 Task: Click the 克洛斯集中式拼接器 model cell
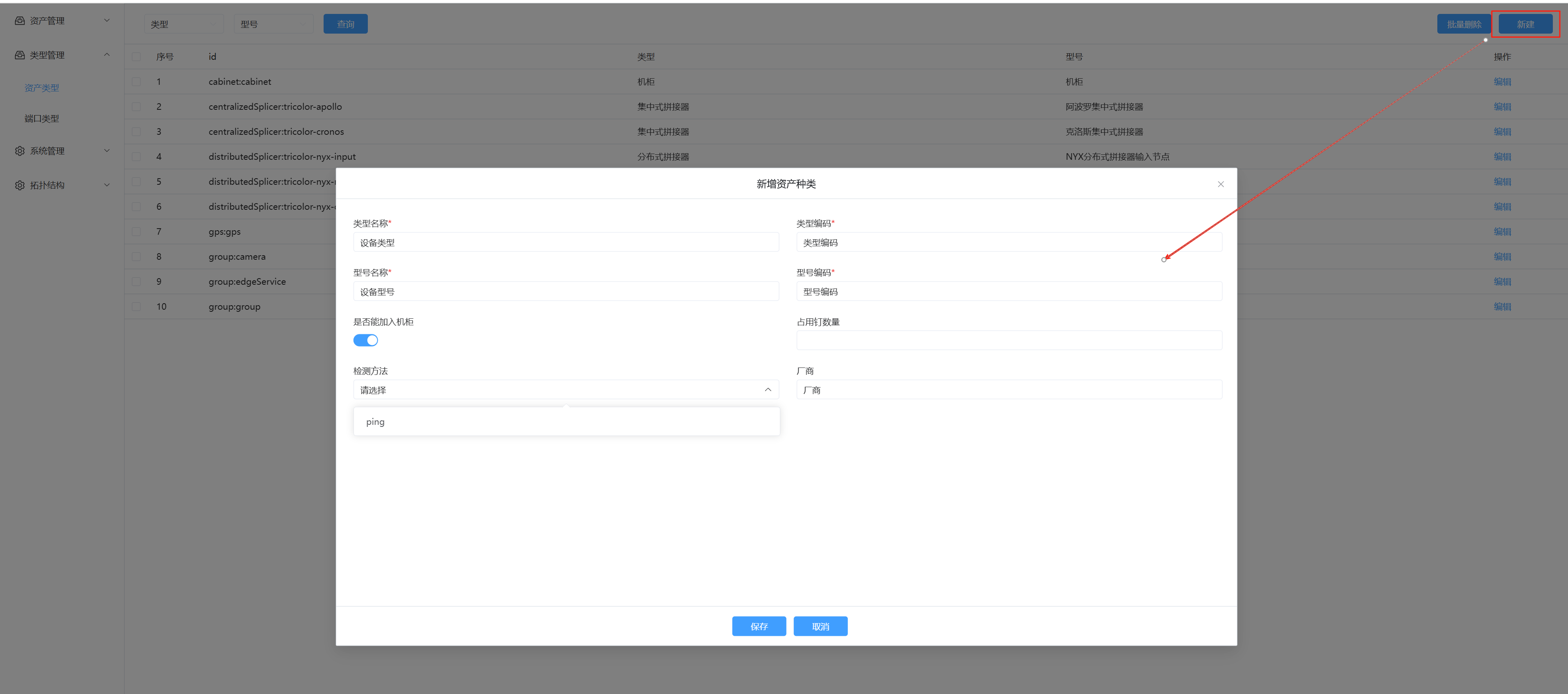point(1104,132)
